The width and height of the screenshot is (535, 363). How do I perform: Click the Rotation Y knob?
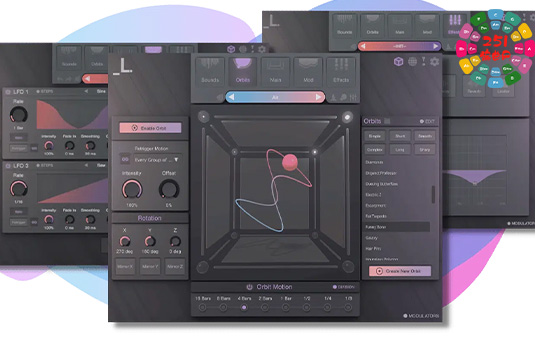tap(150, 241)
